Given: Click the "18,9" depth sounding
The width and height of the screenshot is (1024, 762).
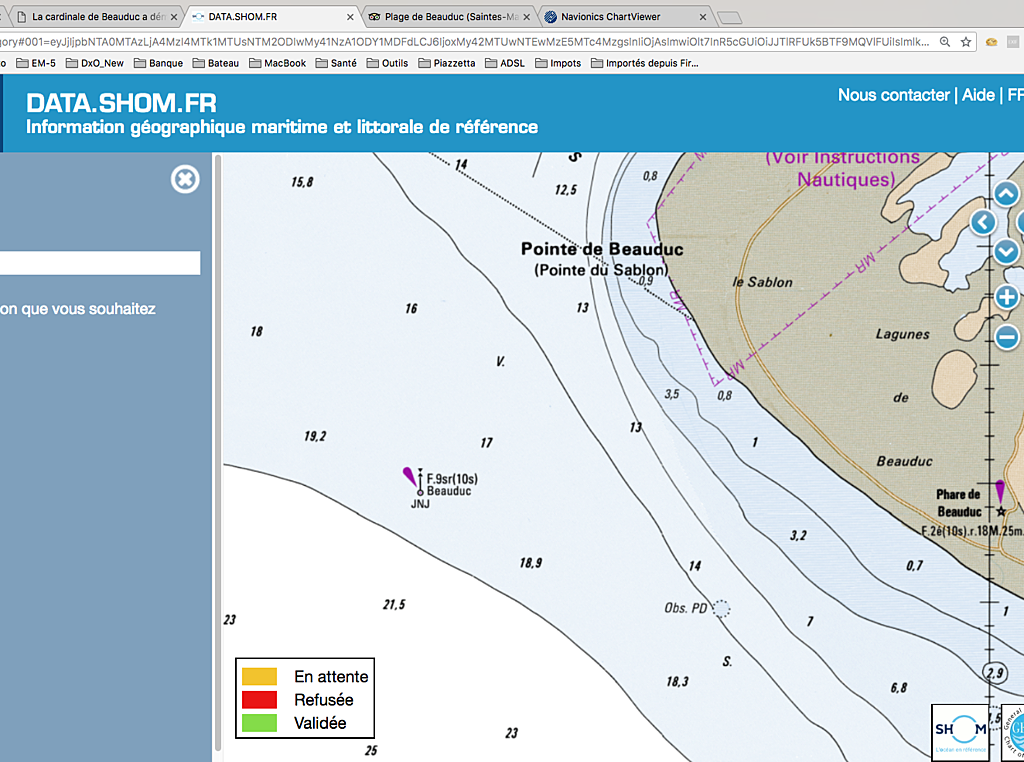Looking at the screenshot, I should click(x=530, y=563).
